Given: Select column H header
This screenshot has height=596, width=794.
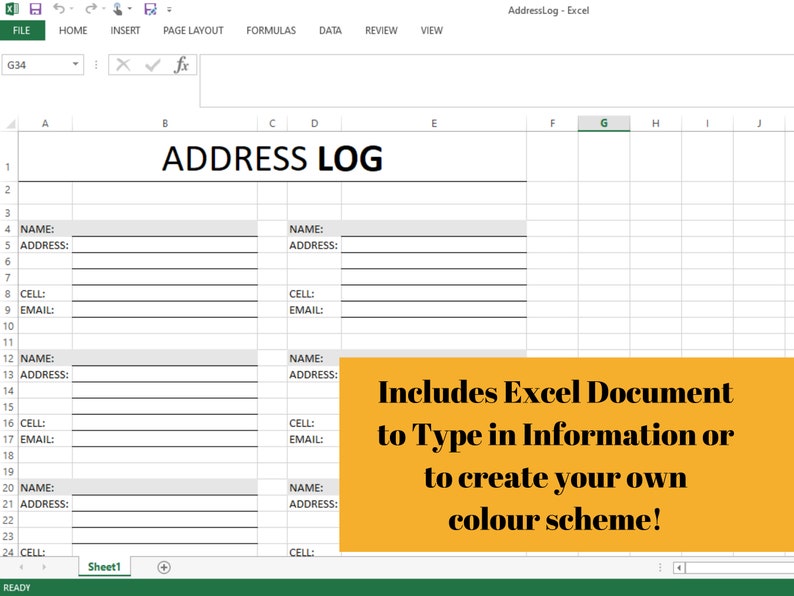Looking at the screenshot, I should [x=656, y=124].
